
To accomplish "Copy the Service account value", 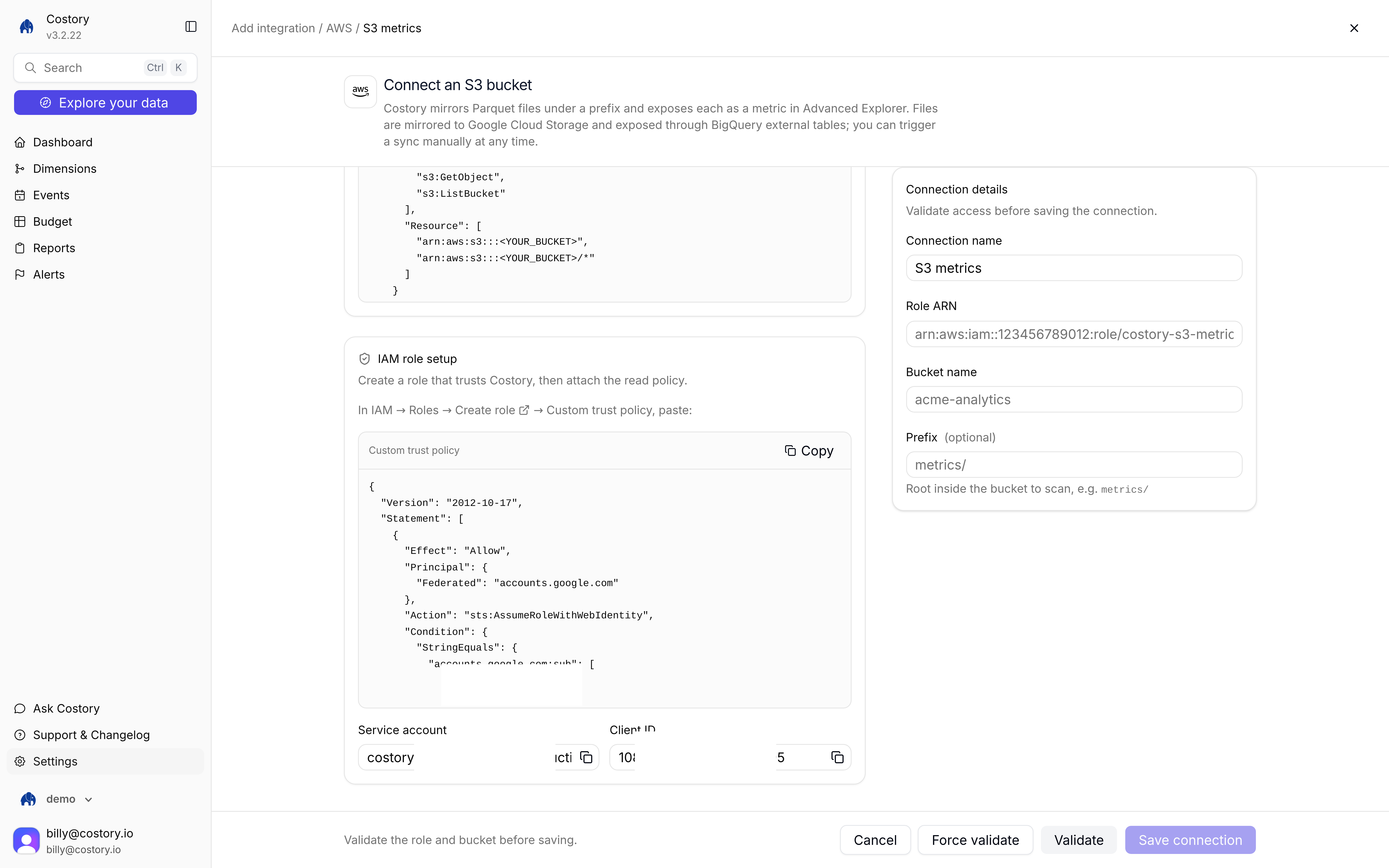I will click(586, 757).
